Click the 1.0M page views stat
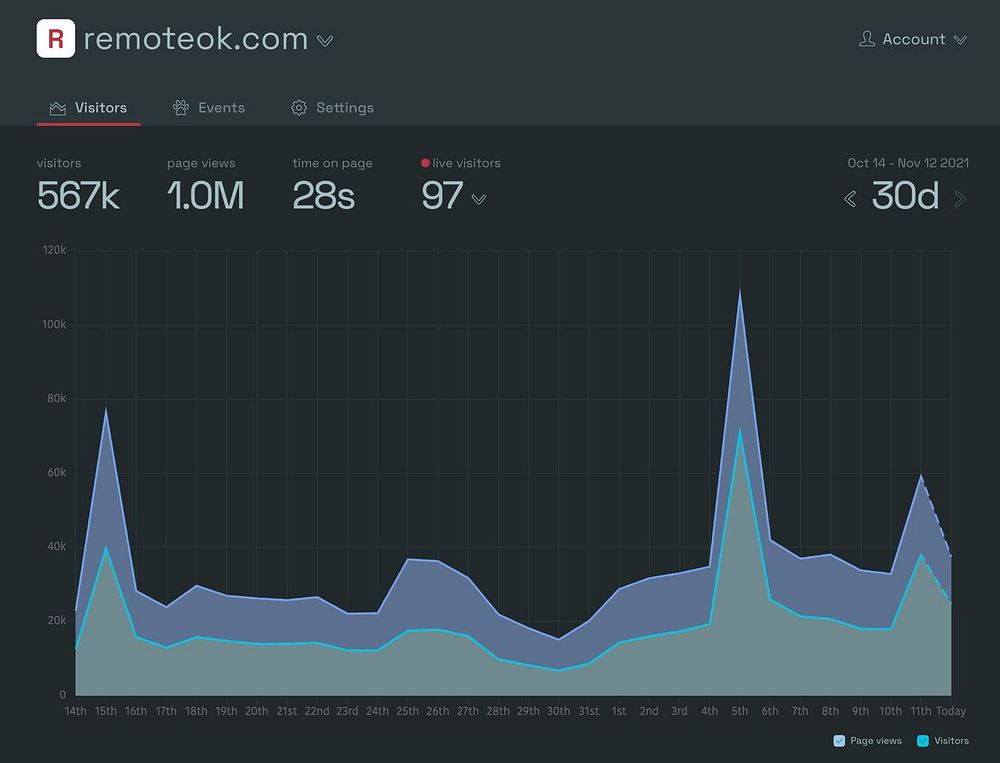This screenshot has width=1000, height=763. click(x=205, y=195)
